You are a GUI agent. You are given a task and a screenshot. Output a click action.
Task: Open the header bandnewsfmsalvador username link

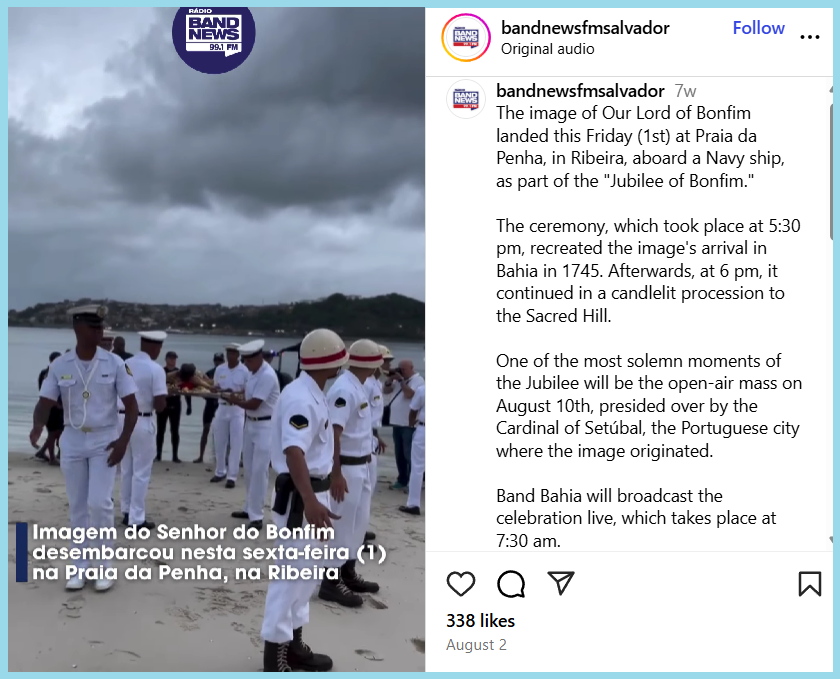pos(585,28)
